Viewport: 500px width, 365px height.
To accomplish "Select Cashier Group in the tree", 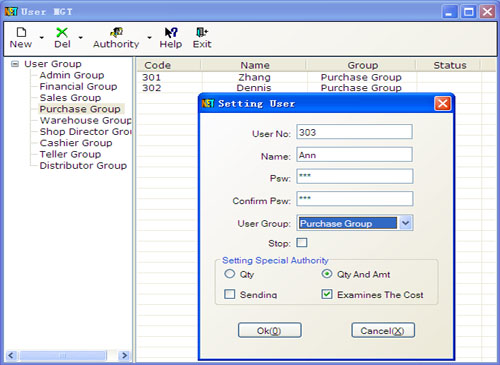I will pyautogui.click(x=76, y=143).
